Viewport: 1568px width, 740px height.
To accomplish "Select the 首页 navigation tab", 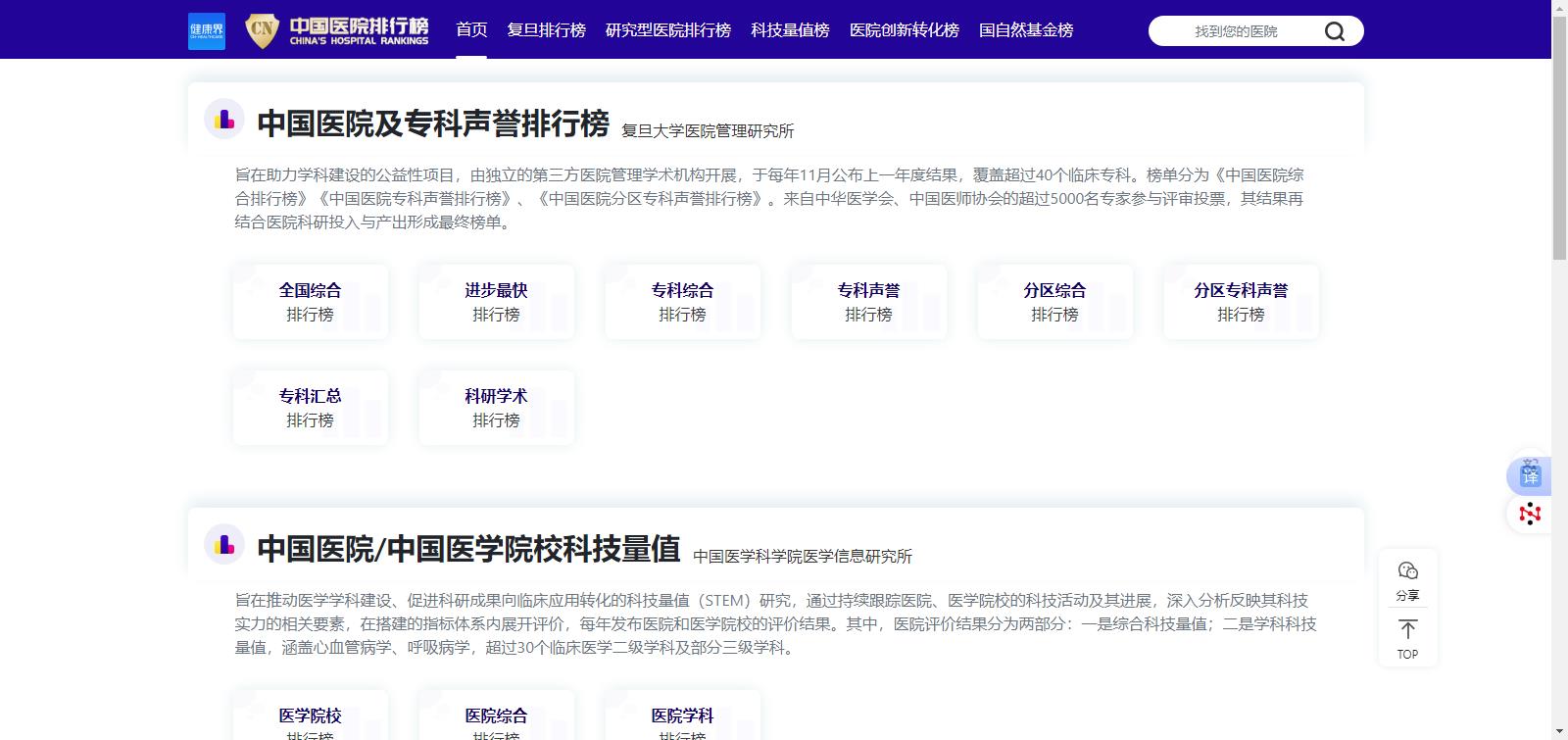I will (471, 30).
